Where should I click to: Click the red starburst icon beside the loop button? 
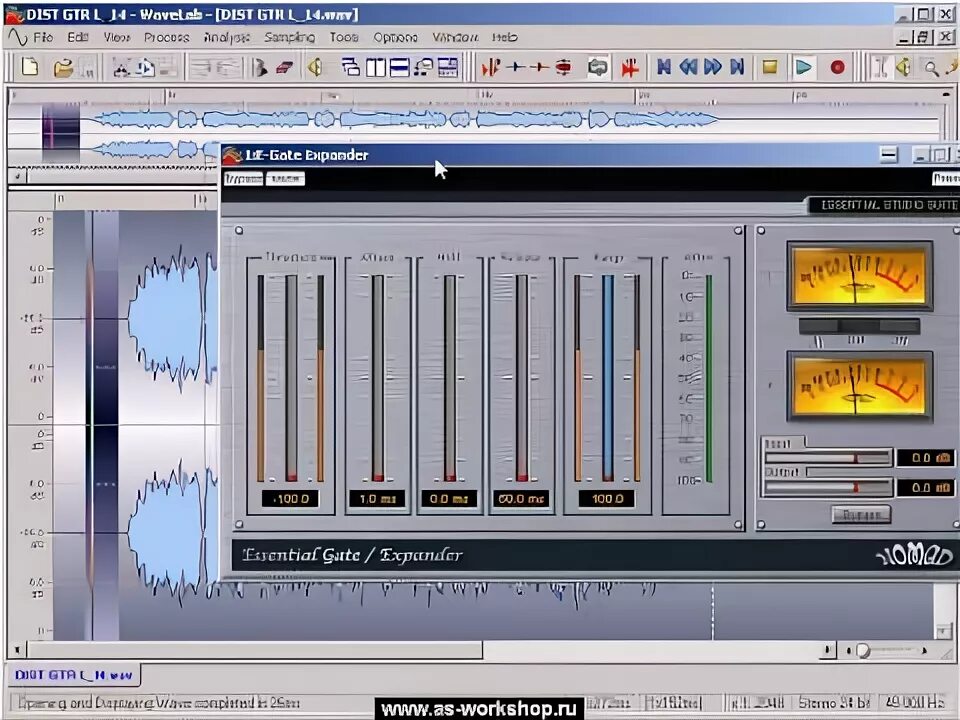[630, 67]
